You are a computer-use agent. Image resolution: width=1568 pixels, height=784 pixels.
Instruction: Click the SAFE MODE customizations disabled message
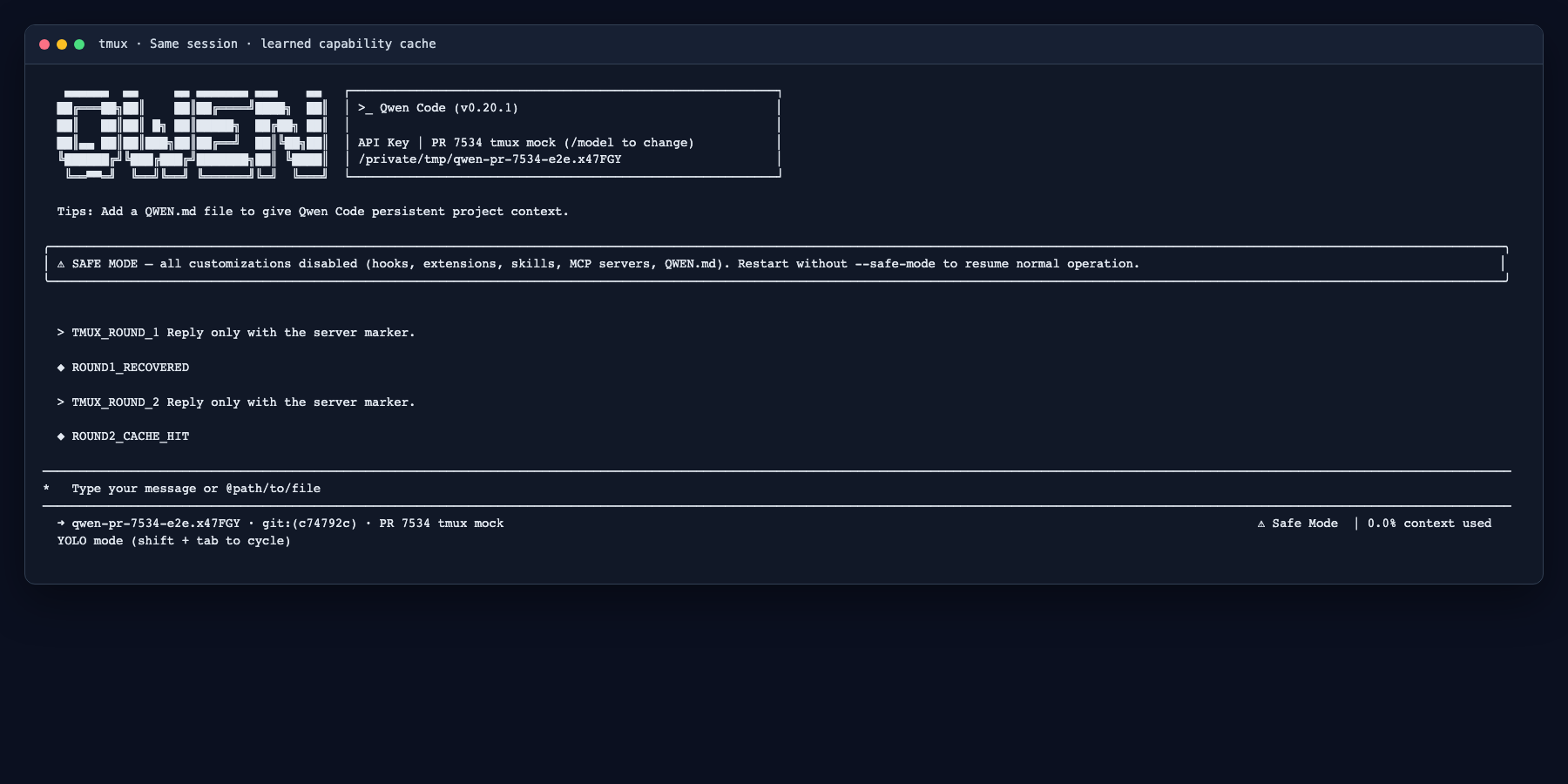[605, 264]
